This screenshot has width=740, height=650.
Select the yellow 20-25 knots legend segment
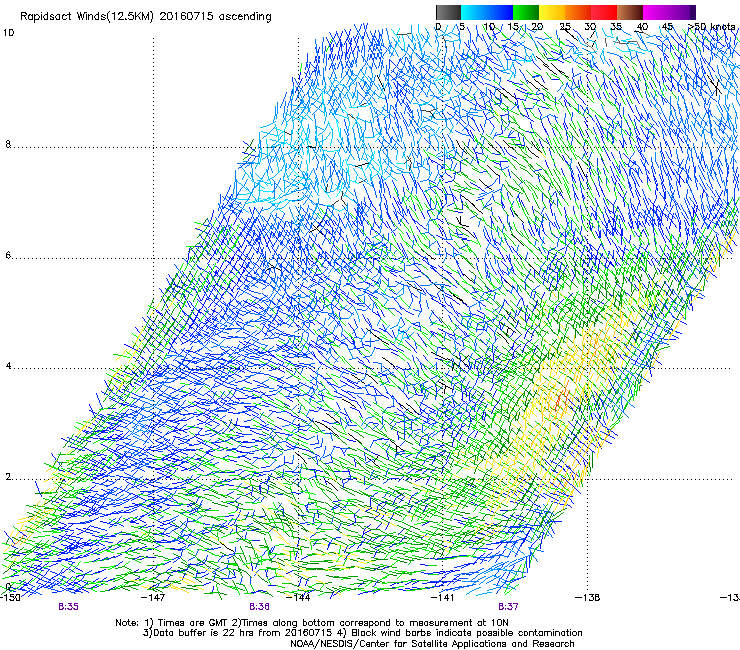tap(552, 12)
